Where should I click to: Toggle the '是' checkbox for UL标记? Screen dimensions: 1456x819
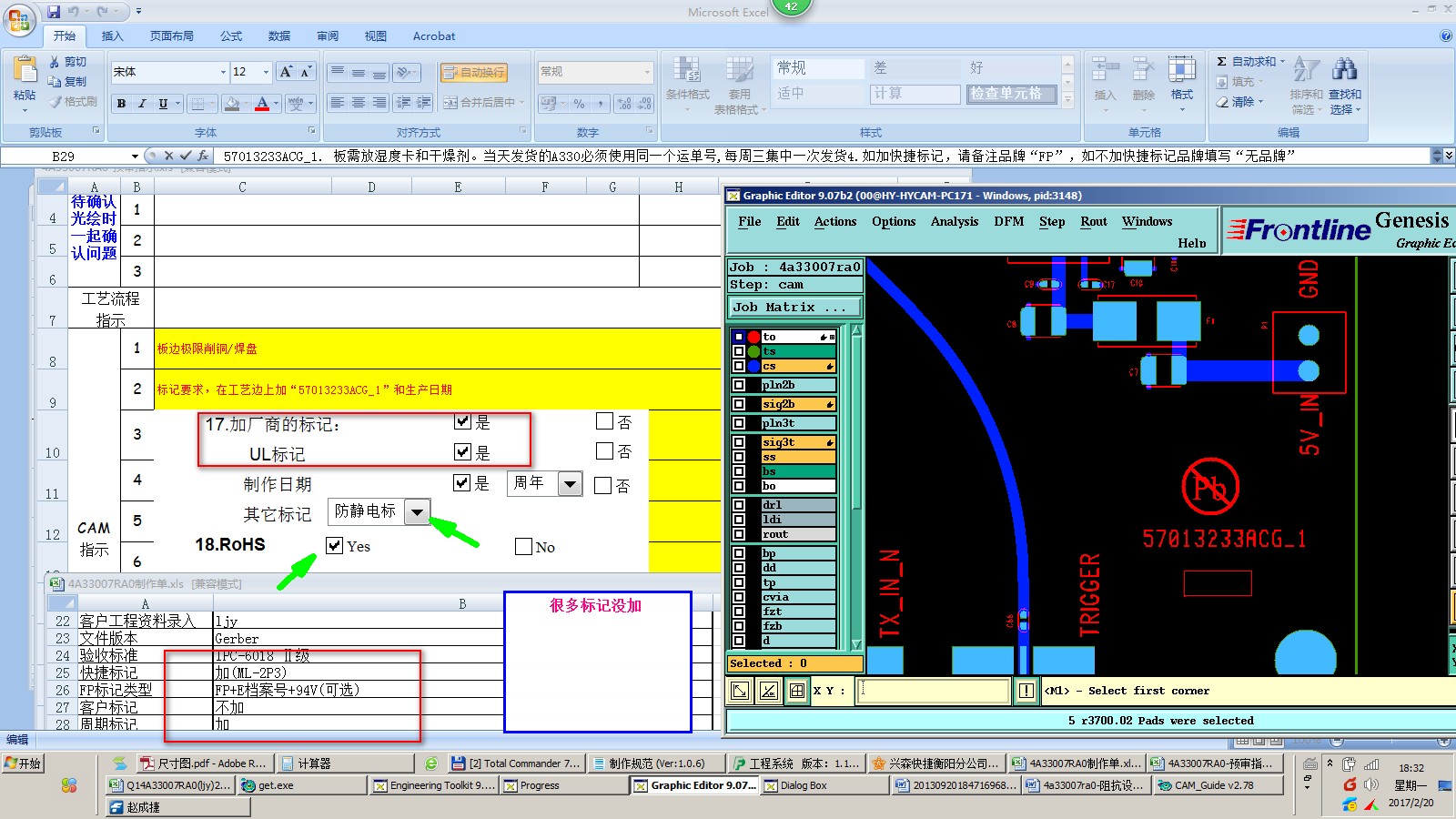(x=463, y=451)
